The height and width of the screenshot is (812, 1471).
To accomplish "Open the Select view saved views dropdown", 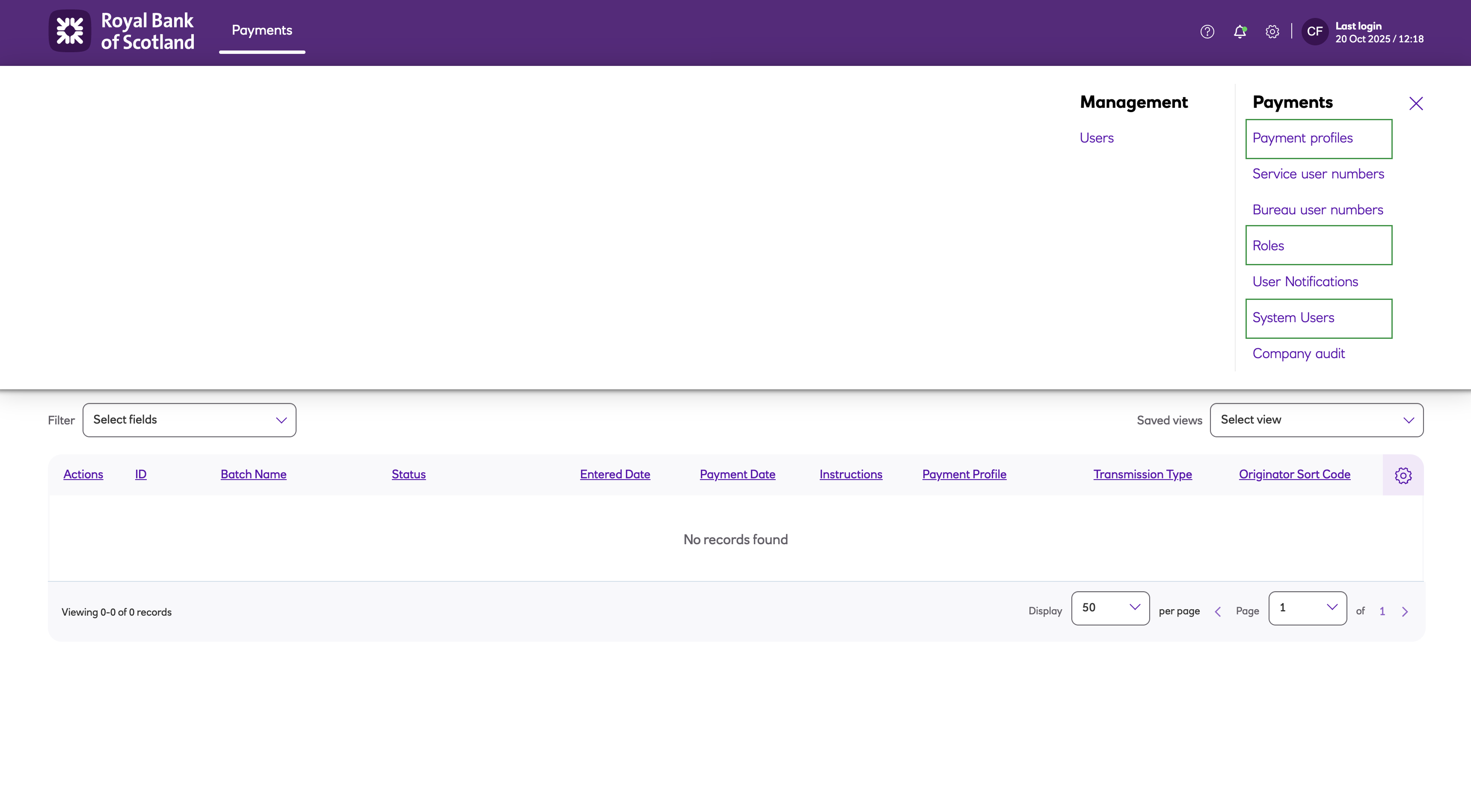I will click(1316, 420).
